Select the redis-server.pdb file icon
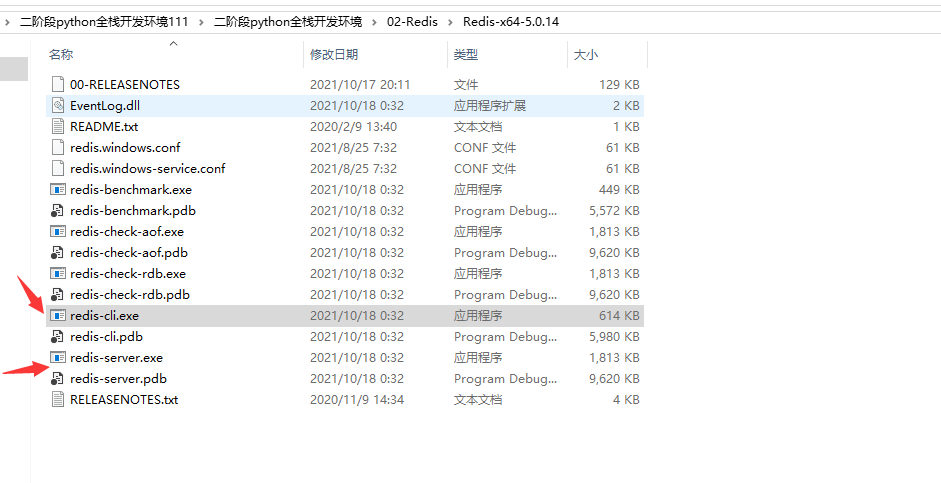 pyautogui.click(x=58, y=379)
